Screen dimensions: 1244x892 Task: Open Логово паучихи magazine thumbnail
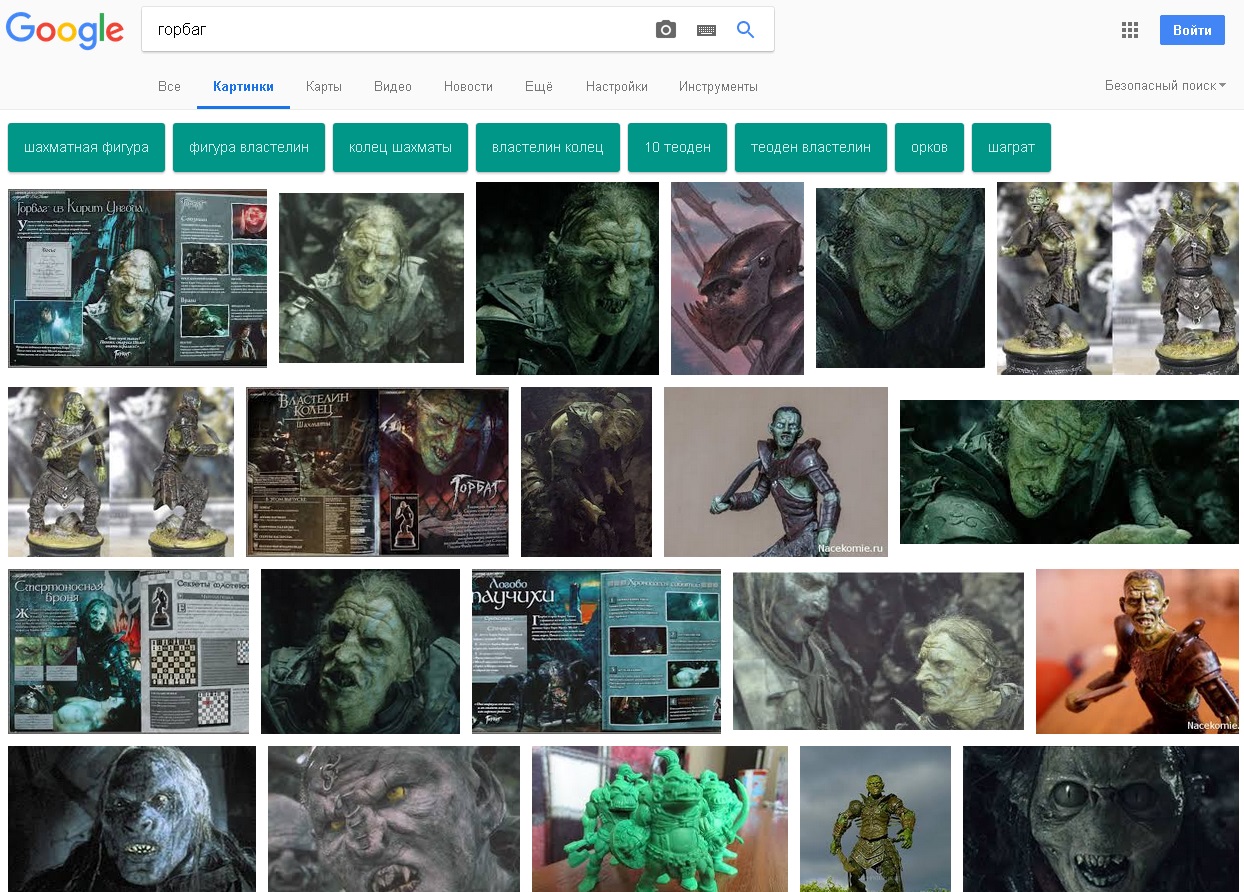(596, 651)
